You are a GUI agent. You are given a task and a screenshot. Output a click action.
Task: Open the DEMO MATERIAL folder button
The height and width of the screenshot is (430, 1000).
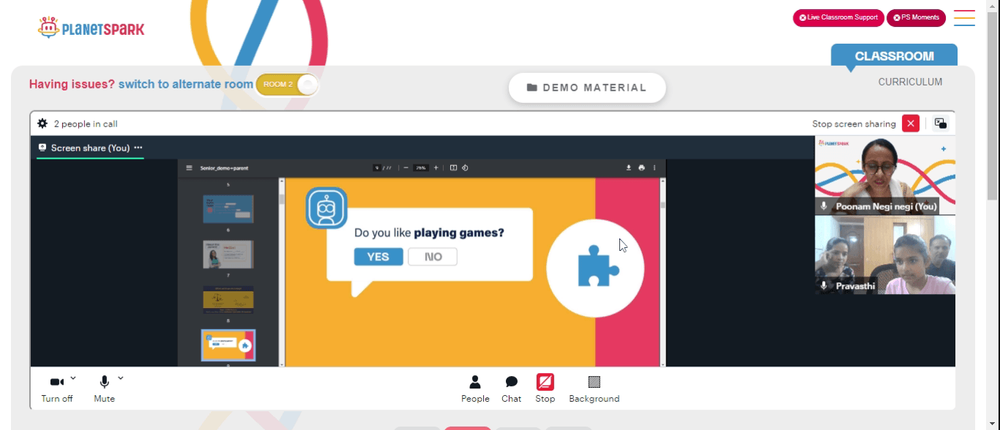pos(587,88)
